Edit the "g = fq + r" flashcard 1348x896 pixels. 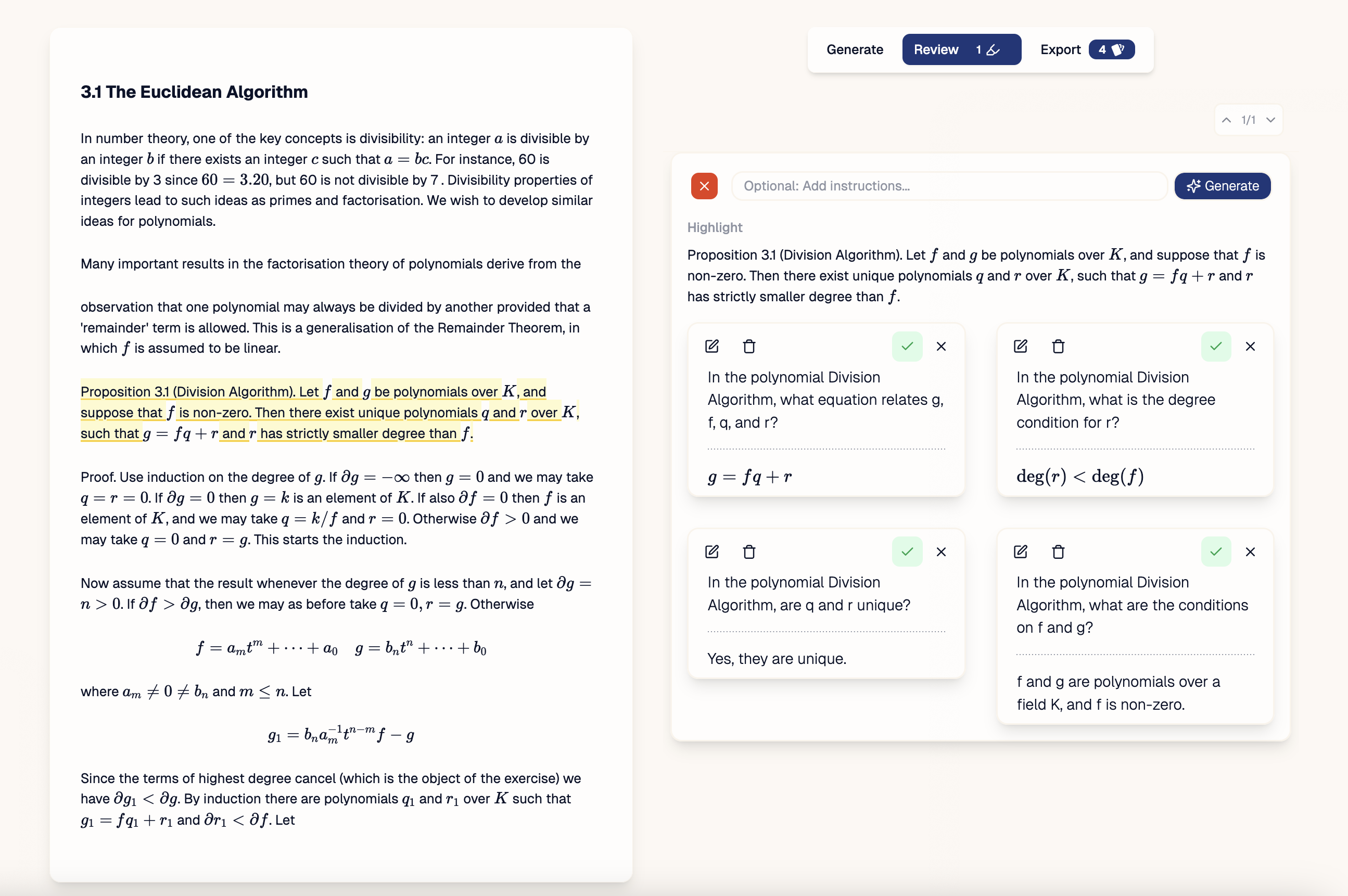coord(712,347)
